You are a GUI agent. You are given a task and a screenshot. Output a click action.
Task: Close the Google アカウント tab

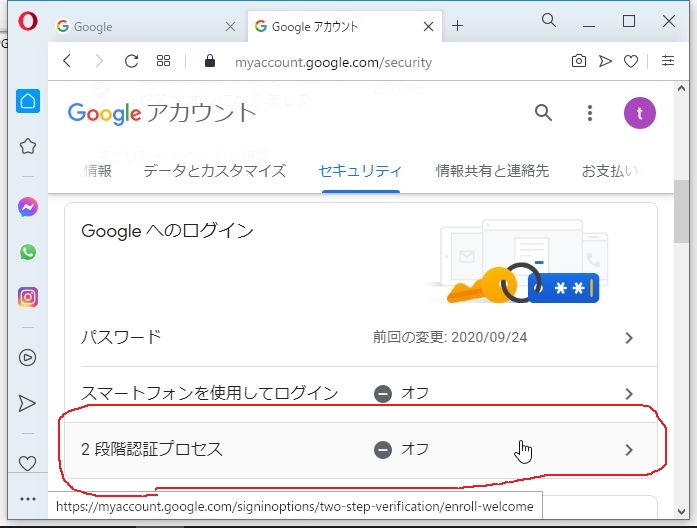[x=429, y=27]
